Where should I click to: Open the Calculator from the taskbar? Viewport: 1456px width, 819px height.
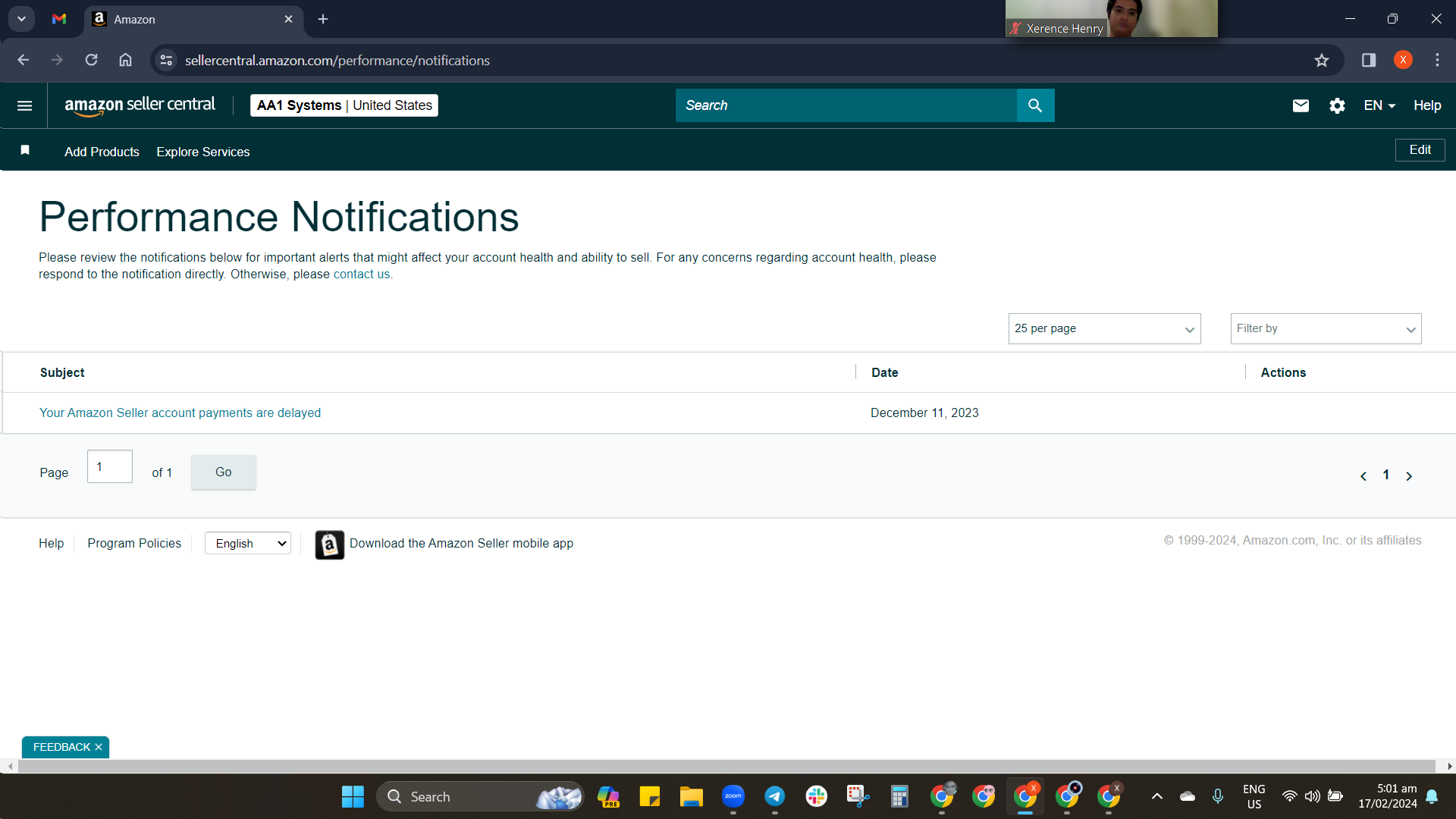click(x=899, y=796)
